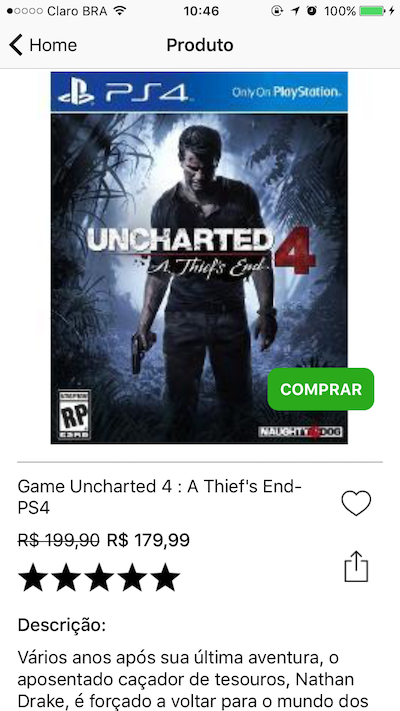This screenshot has height=711, width=400.
Task: Add product to favorites with heart icon
Action: 356,503
